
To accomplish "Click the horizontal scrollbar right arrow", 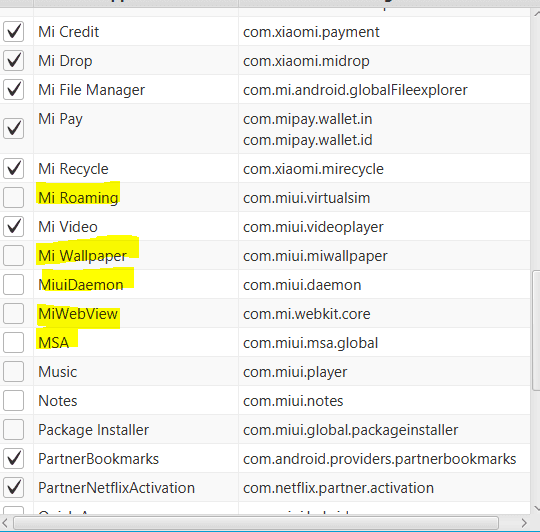I will (x=524, y=523).
